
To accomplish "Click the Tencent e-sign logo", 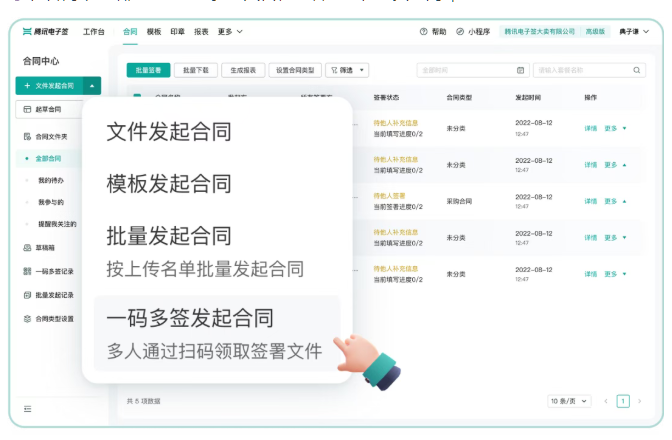I will [x=45, y=32].
